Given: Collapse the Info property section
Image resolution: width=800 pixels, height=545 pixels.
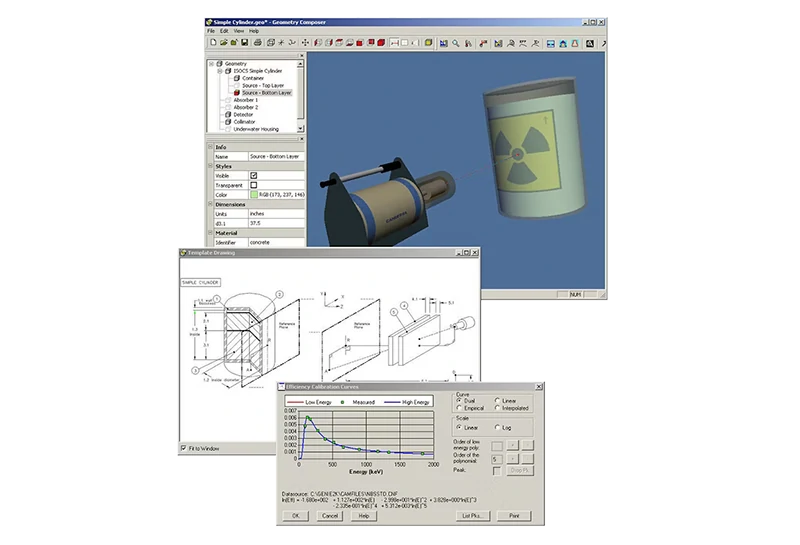Looking at the screenshot, I should tap(210, 146).
